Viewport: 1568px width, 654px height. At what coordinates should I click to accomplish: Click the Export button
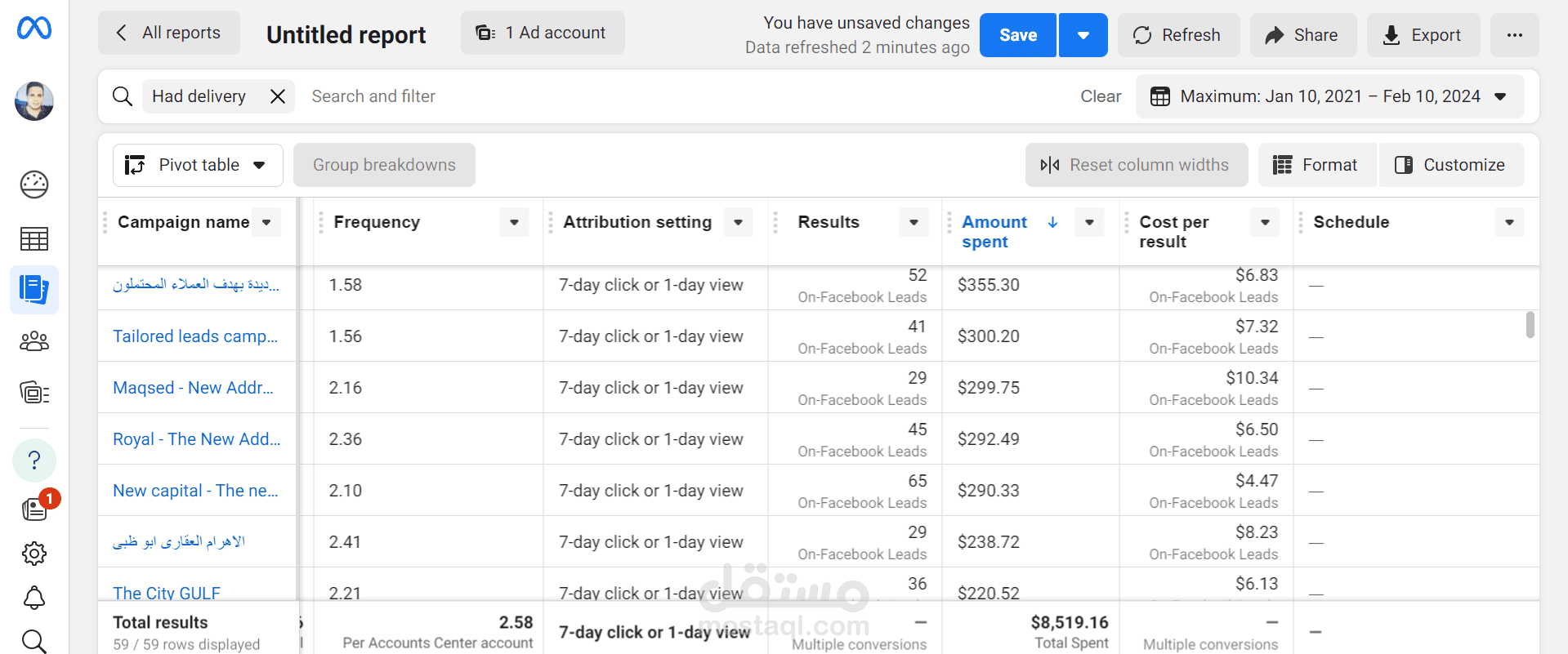1423,35
